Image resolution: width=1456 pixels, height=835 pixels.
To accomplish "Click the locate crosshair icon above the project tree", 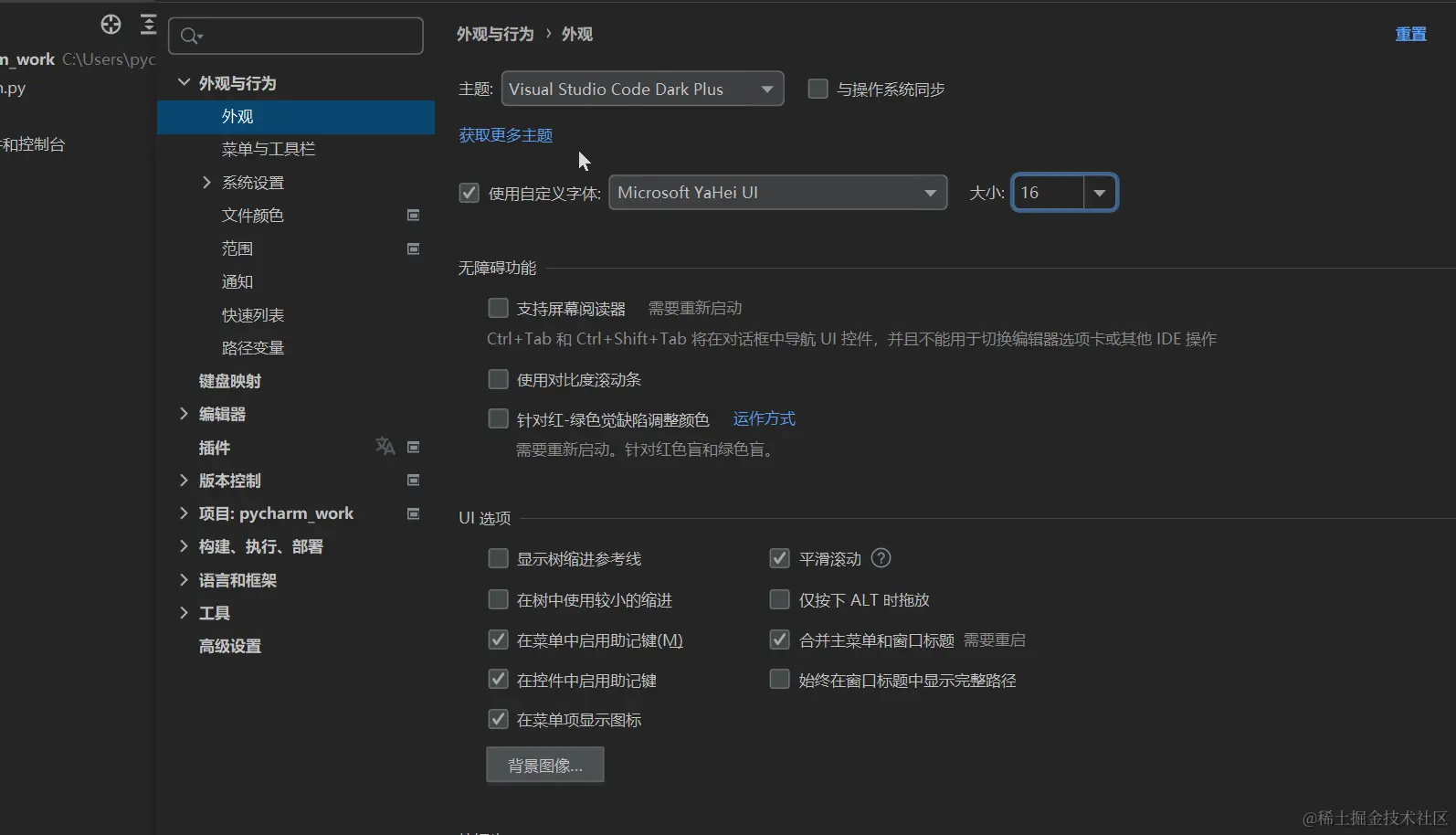I will [x=111, y=25].
